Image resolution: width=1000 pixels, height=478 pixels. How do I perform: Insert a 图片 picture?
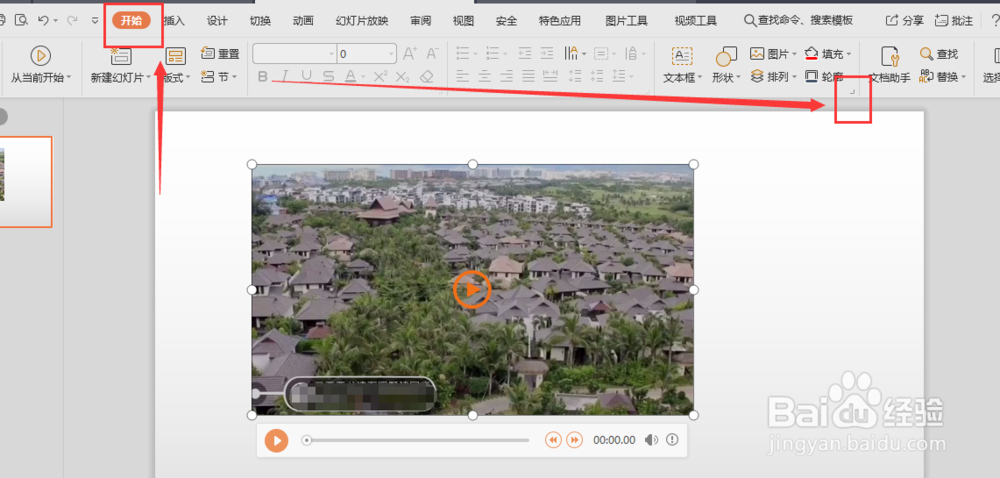pos(774,54)
